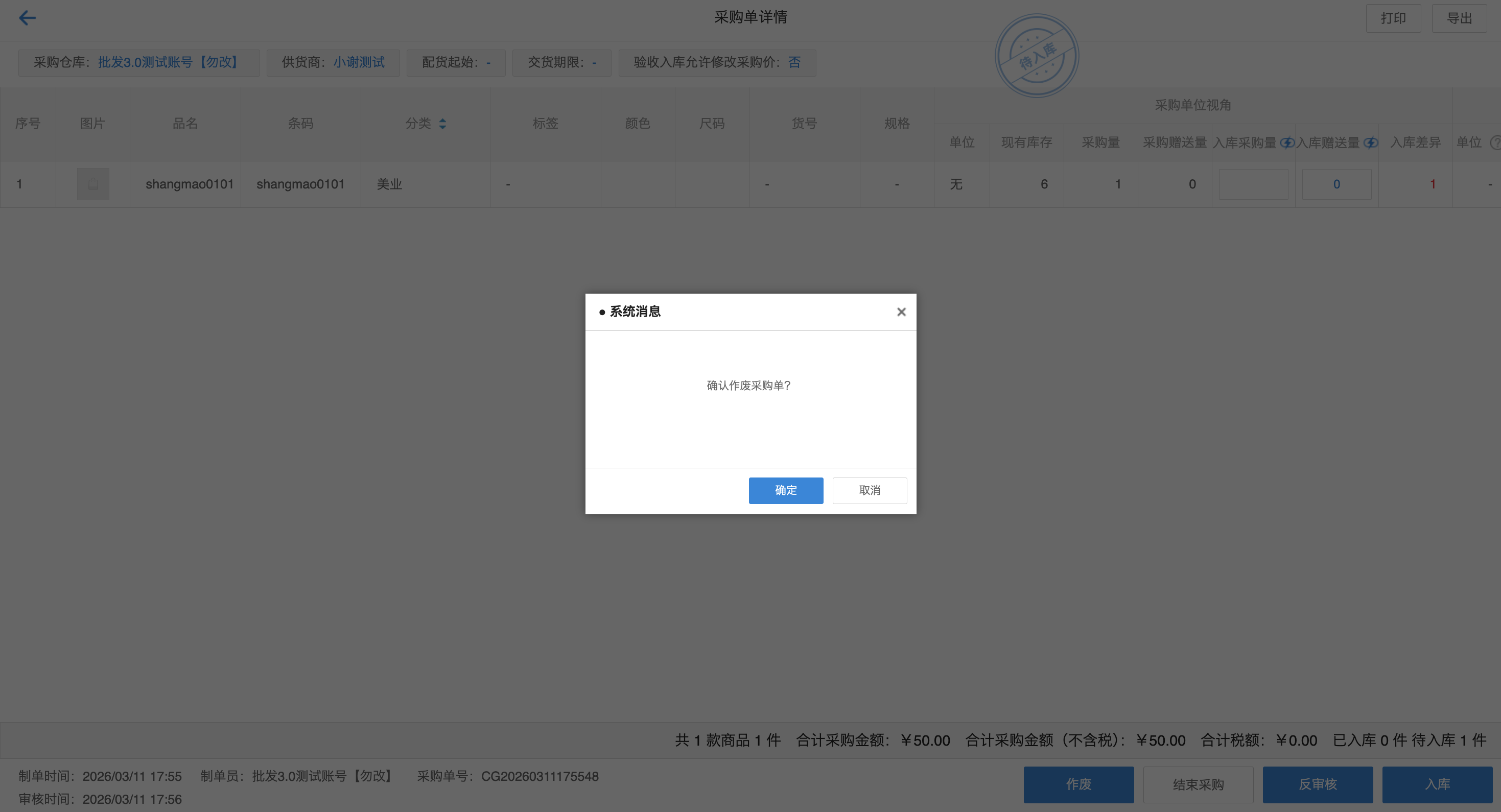Click the sort arrows on 分类 column
Viewport: 1501px width, 812px height.
[442, 124]
